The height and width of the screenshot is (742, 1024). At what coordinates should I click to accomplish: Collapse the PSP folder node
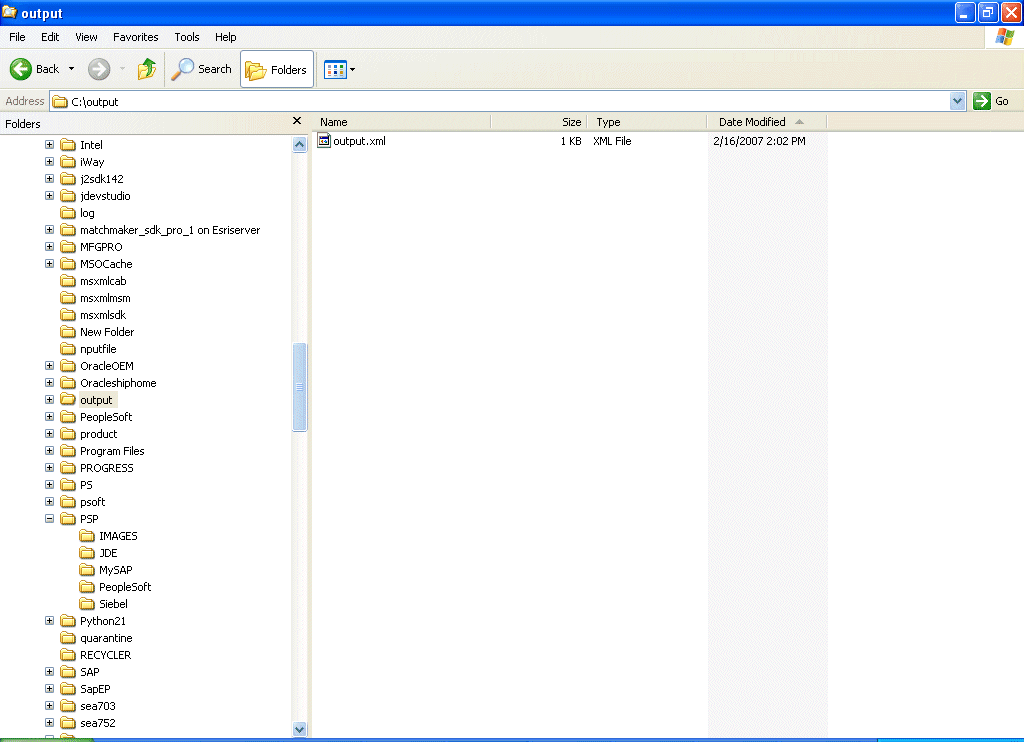coord(50,518)
